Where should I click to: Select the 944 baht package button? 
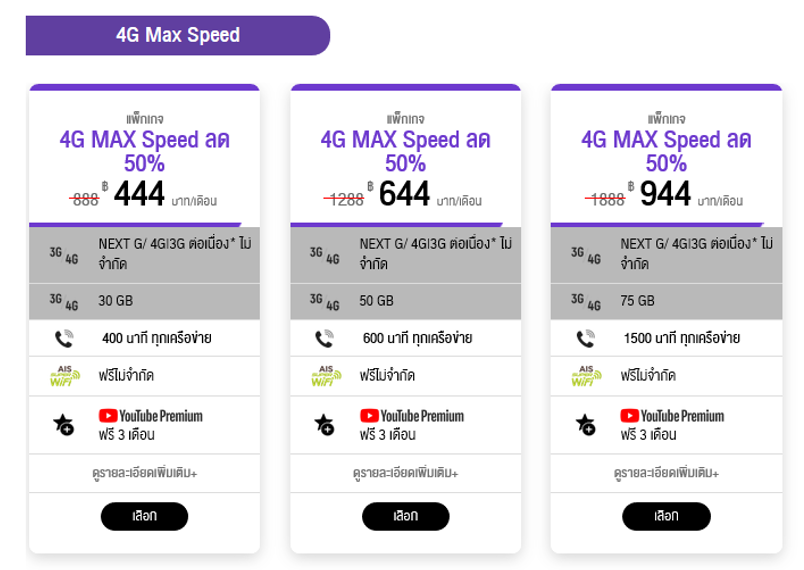(x=666, y=516)
